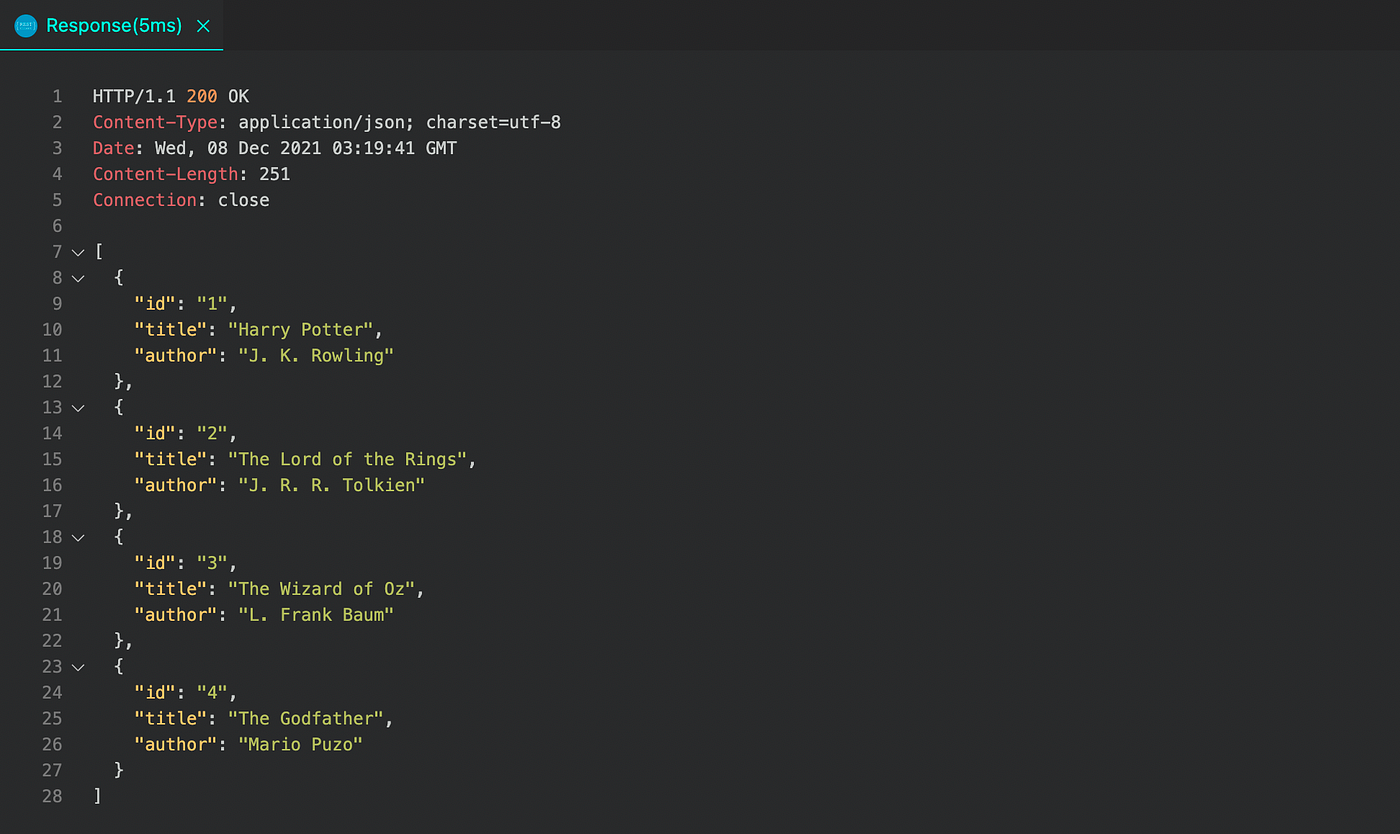Click the REST Client icon on the Response tab
This screenshot has width=1400, height=834.
[25, 25]
